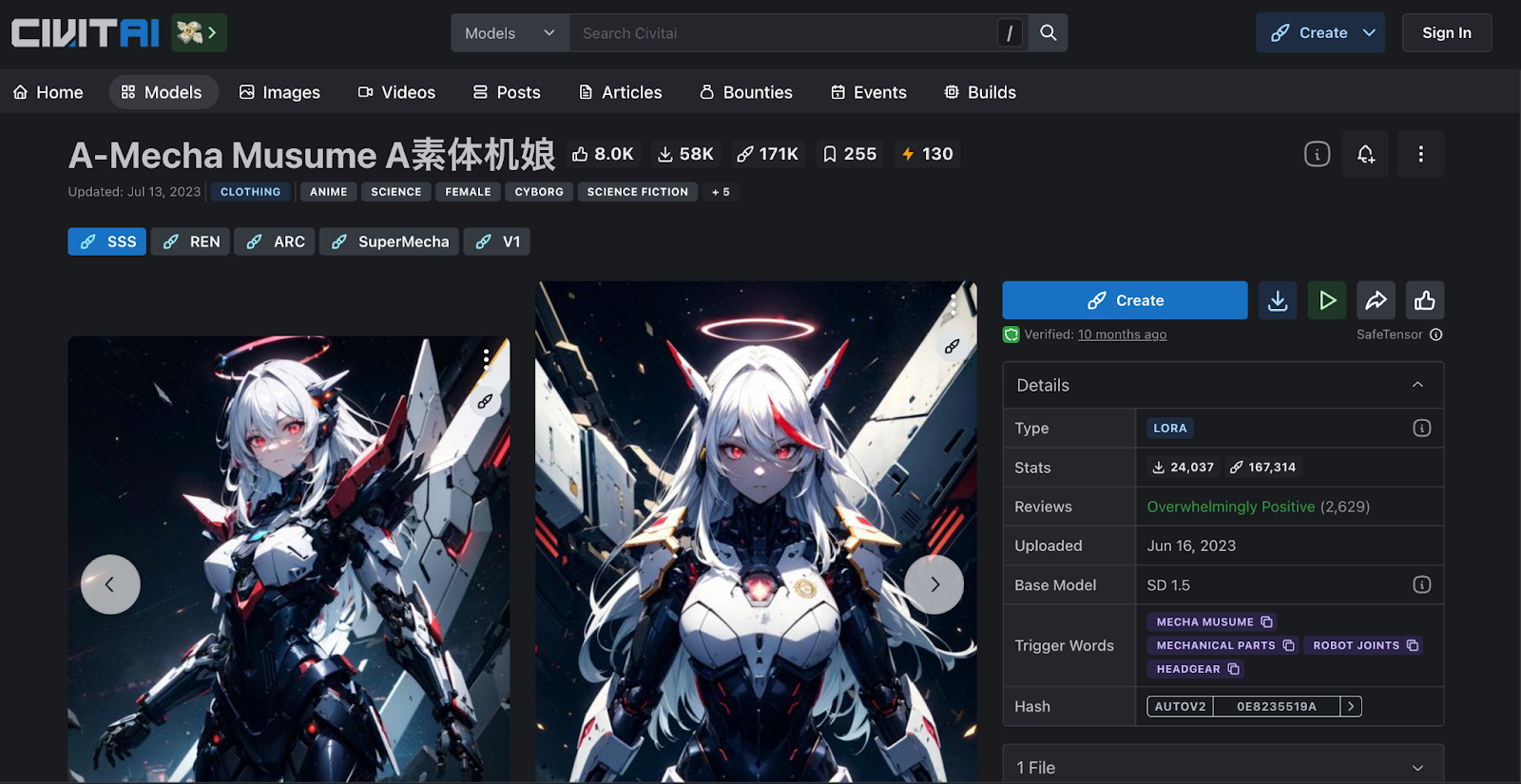Viewport: 1521px width, 784px height.
Task: Select the ARC version
Action: coord(275,241)
